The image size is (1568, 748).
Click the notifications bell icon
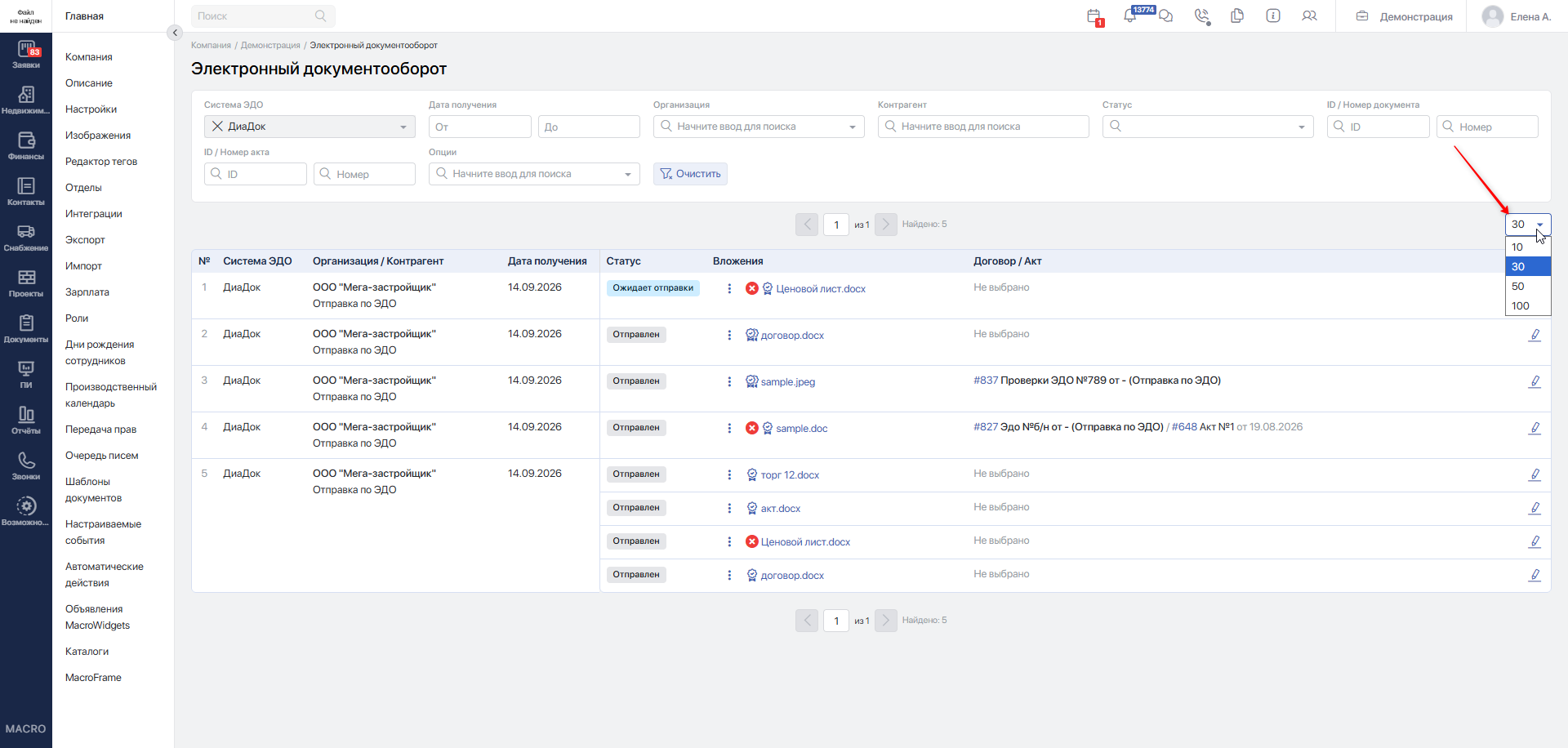(x=1130, y=16)
